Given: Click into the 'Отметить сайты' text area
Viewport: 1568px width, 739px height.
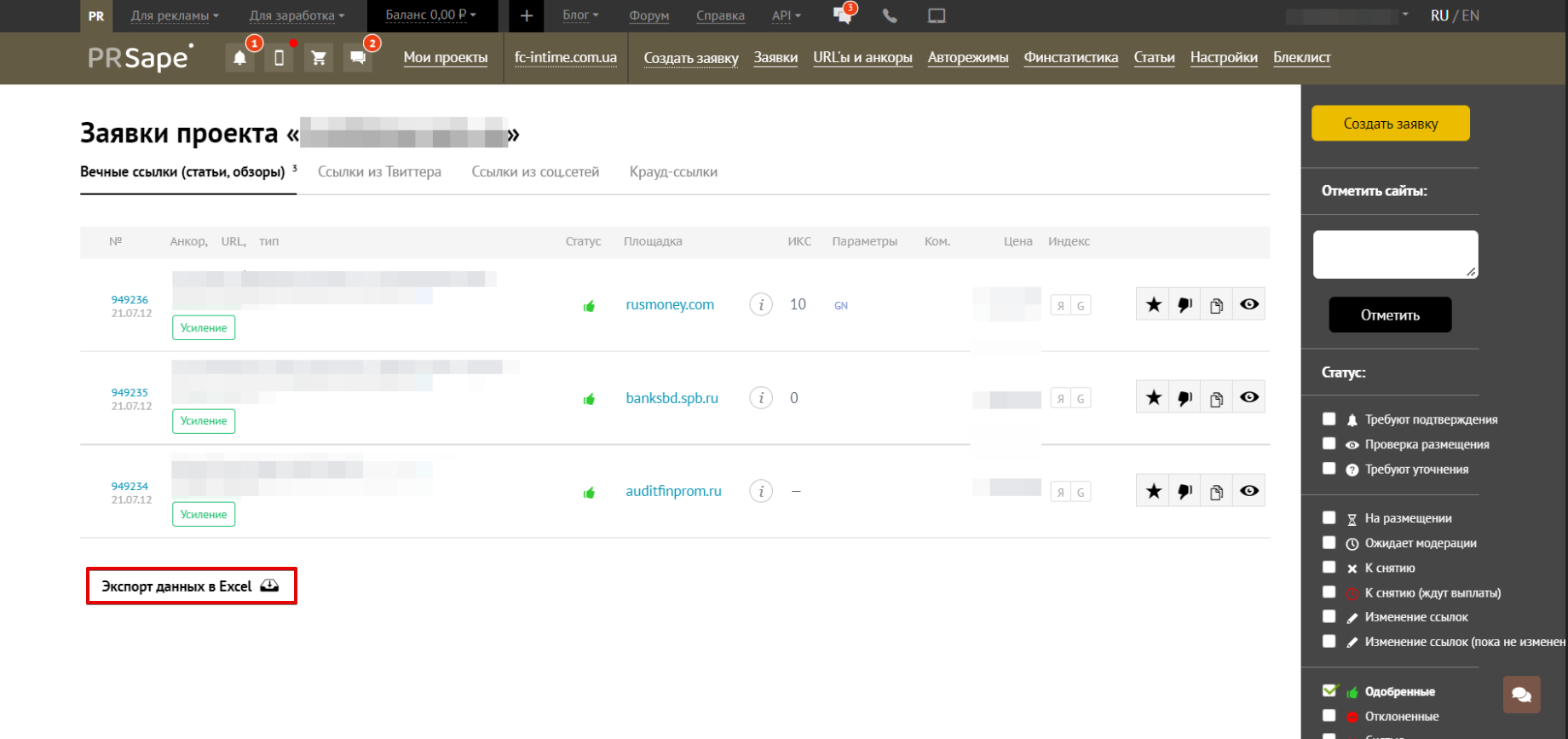Looking at the screenshot, I should pos(1395,254).
